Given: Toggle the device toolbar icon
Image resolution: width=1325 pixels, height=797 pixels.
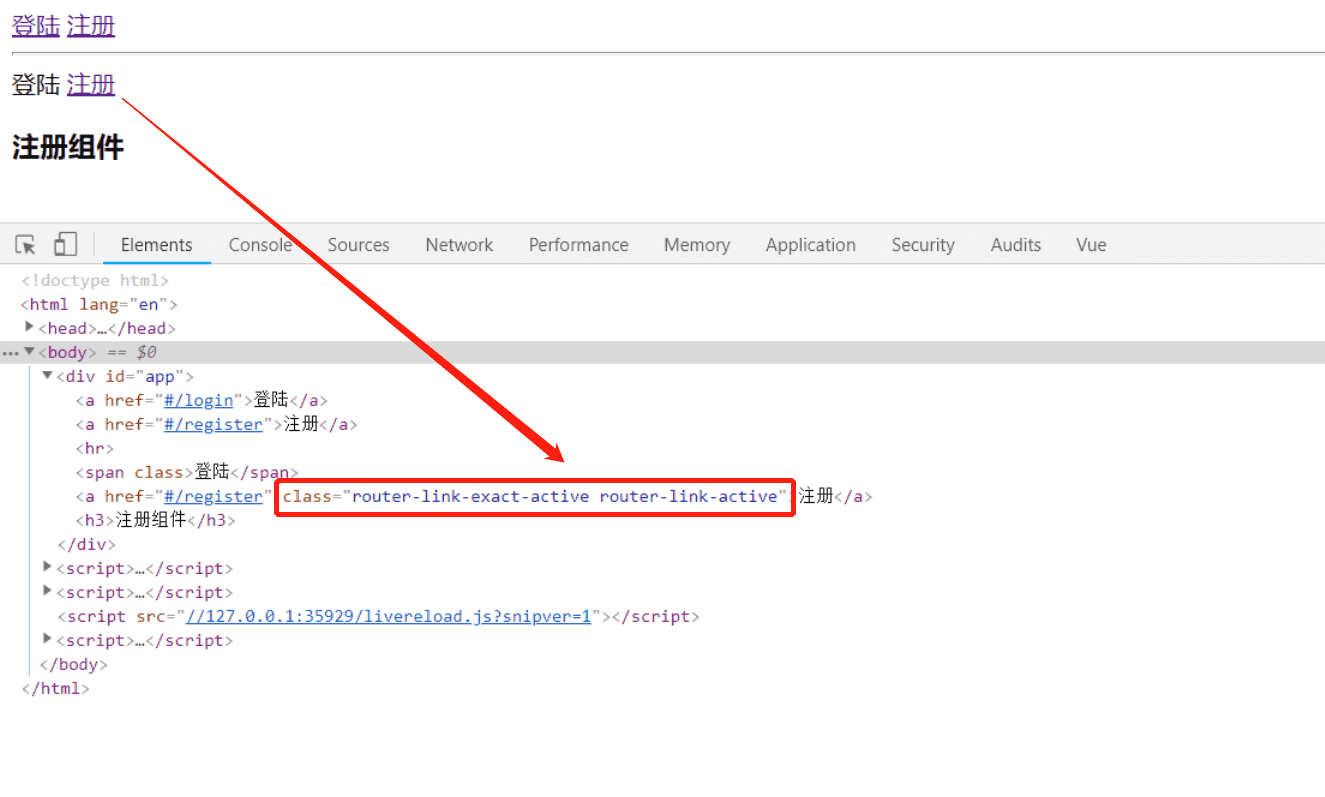Looking at the screenshot, I should point(65,245).
